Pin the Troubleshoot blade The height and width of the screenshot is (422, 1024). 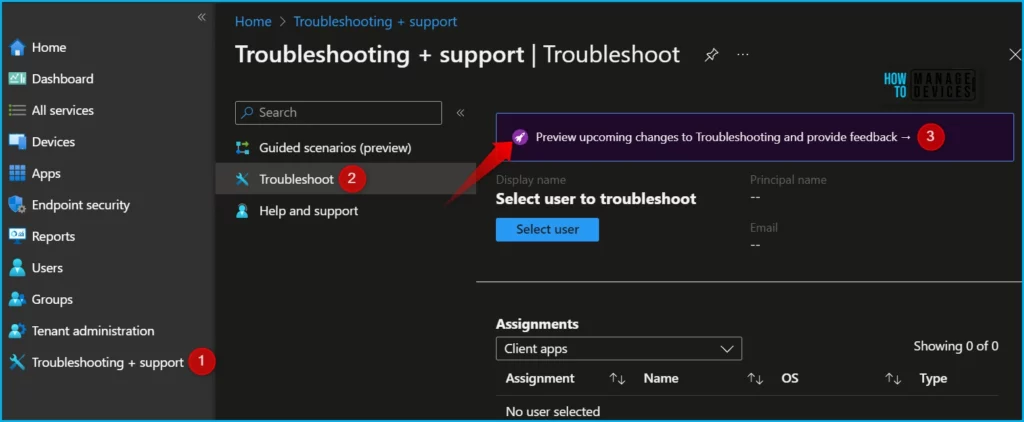click(711, 56)
